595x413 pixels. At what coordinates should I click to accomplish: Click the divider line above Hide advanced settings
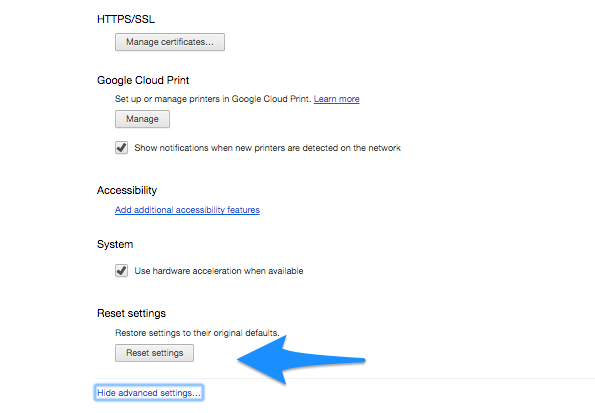click(346, 378)
